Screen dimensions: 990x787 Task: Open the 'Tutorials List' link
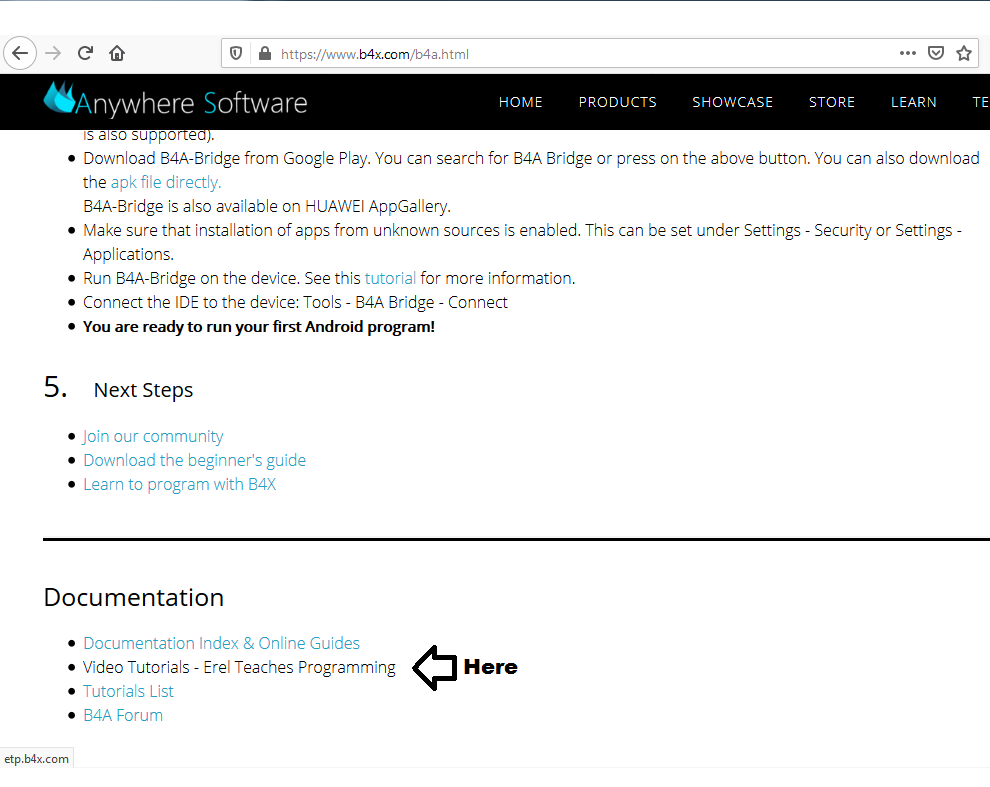pyautogui.click(x=128, y=691)
